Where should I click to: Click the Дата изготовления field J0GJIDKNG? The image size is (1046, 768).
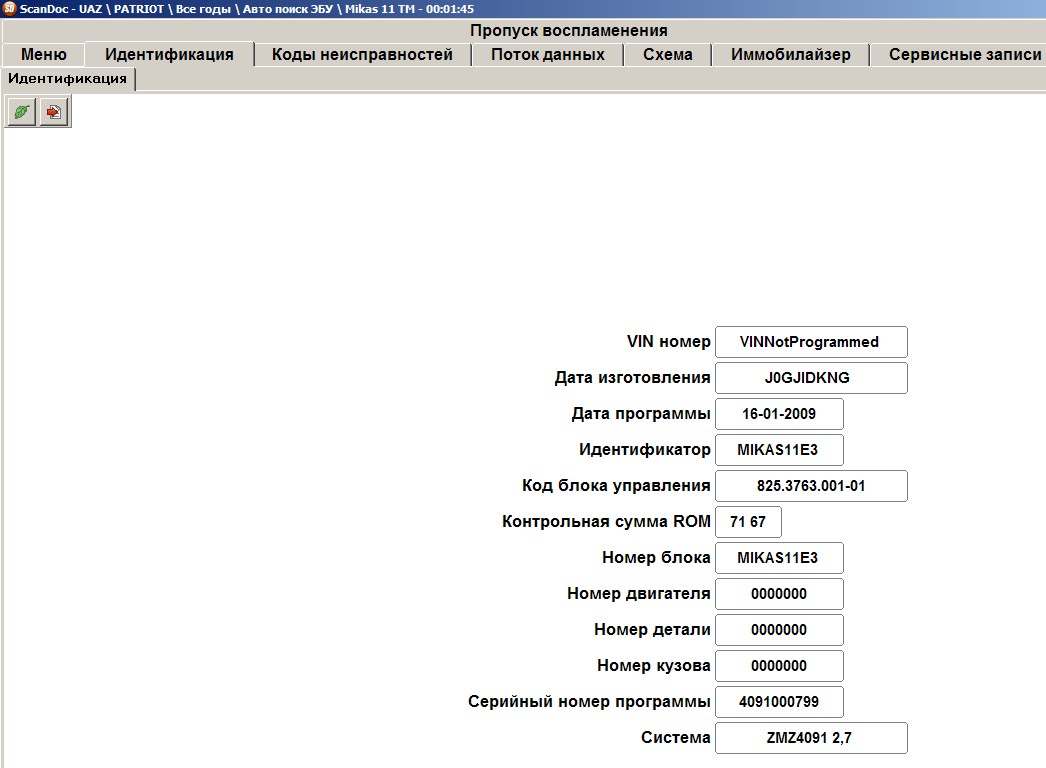click(x=811, y=378)
